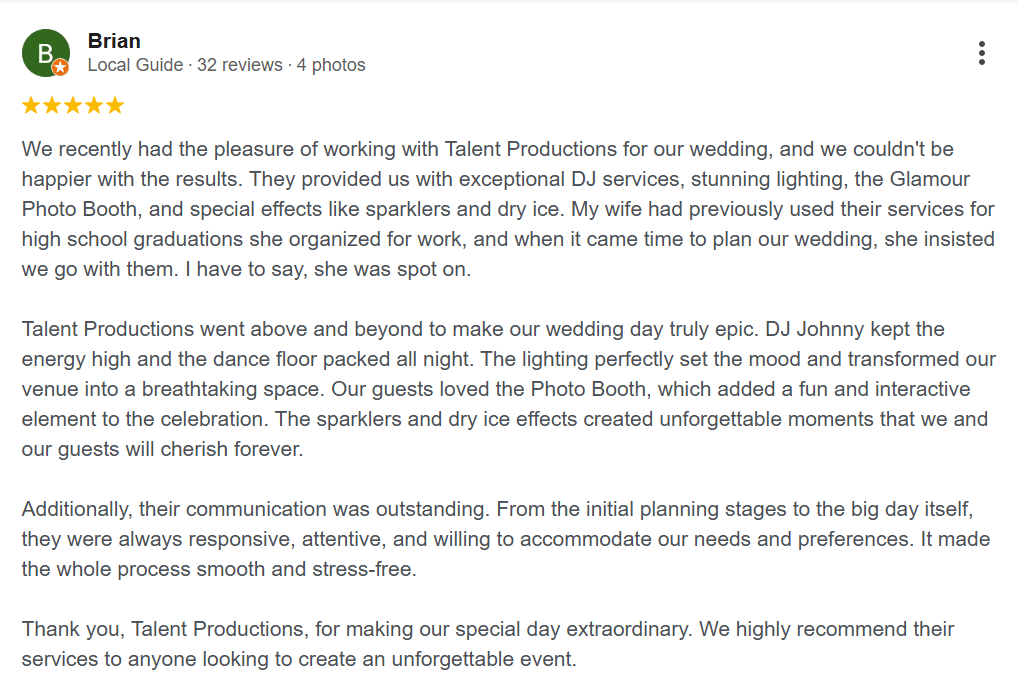Click 'unforgettable event' at the review's end
Image resolution: width=1018 pixels, height=696 pixels.
(x=484, y=660)
